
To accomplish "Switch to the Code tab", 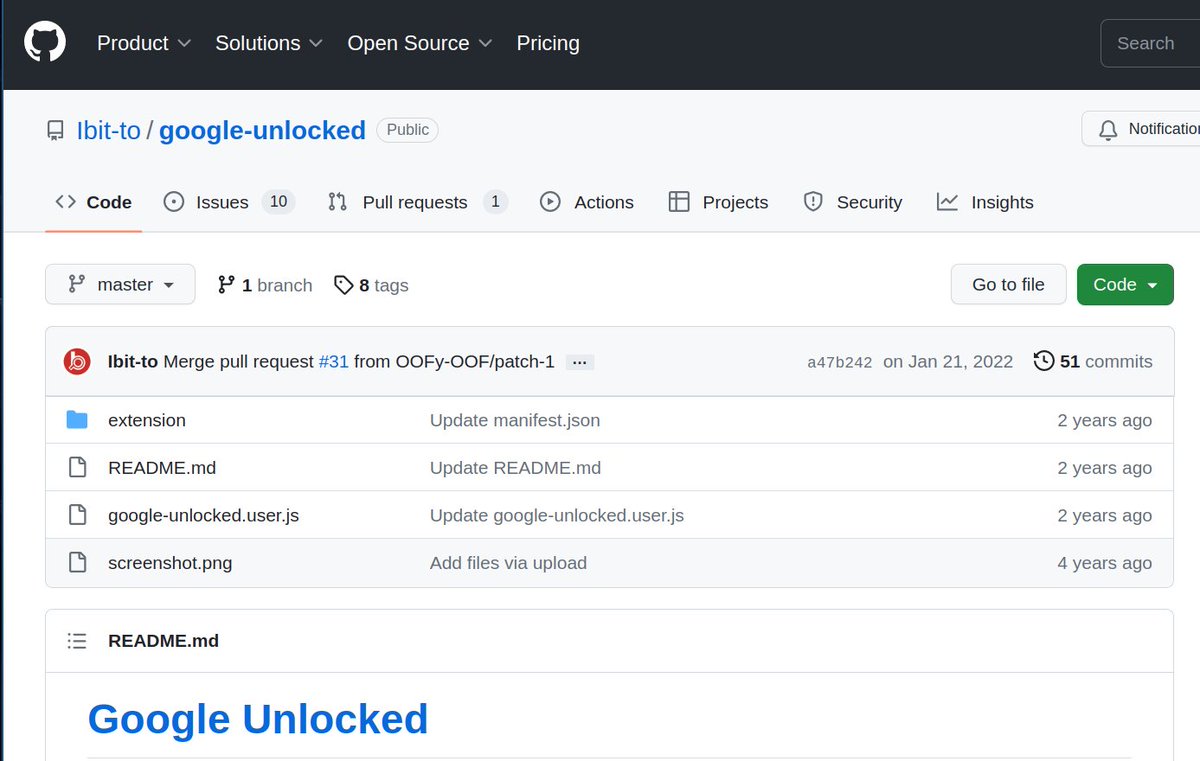I will click(x=94, y=202).
